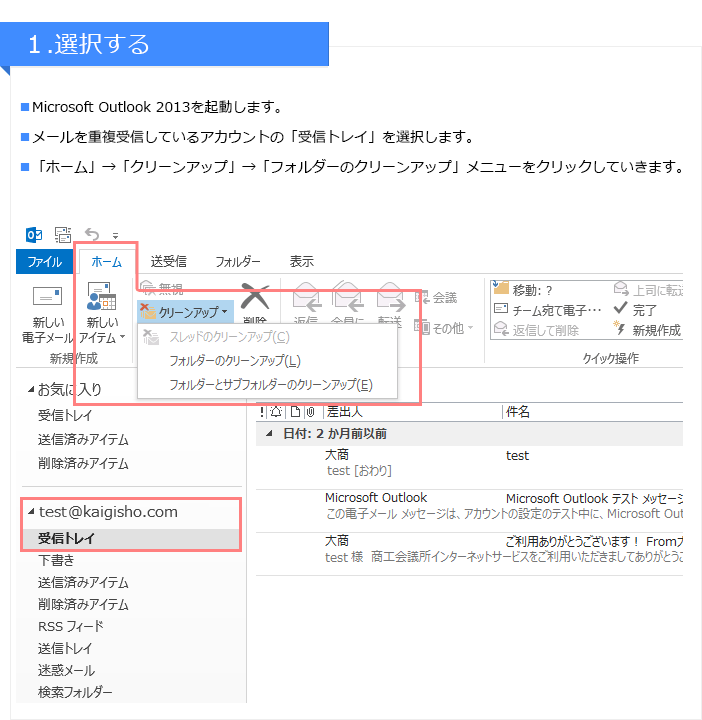Click the 転送 forward envelope icon
The height and width of the screenshot is (720, 702).
click(390, 297)
